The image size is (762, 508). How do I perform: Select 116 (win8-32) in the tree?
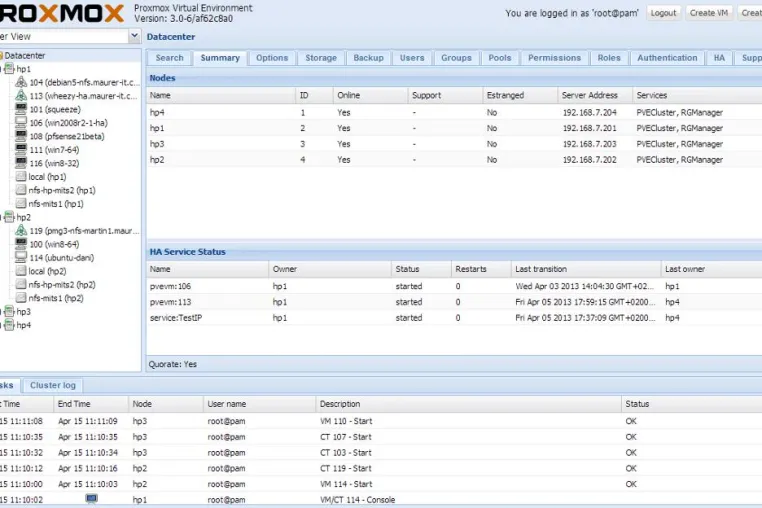(54, 163)
